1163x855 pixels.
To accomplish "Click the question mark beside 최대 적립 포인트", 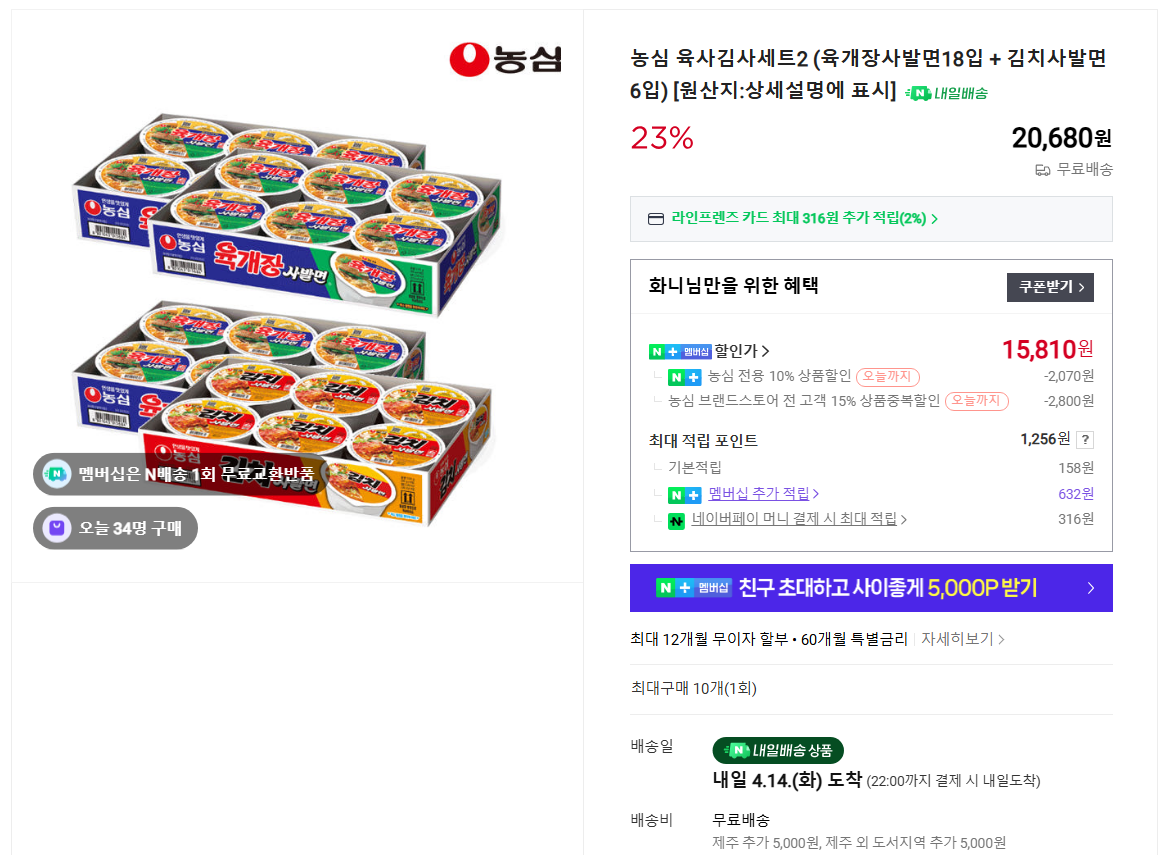I will pos(1083,439).
